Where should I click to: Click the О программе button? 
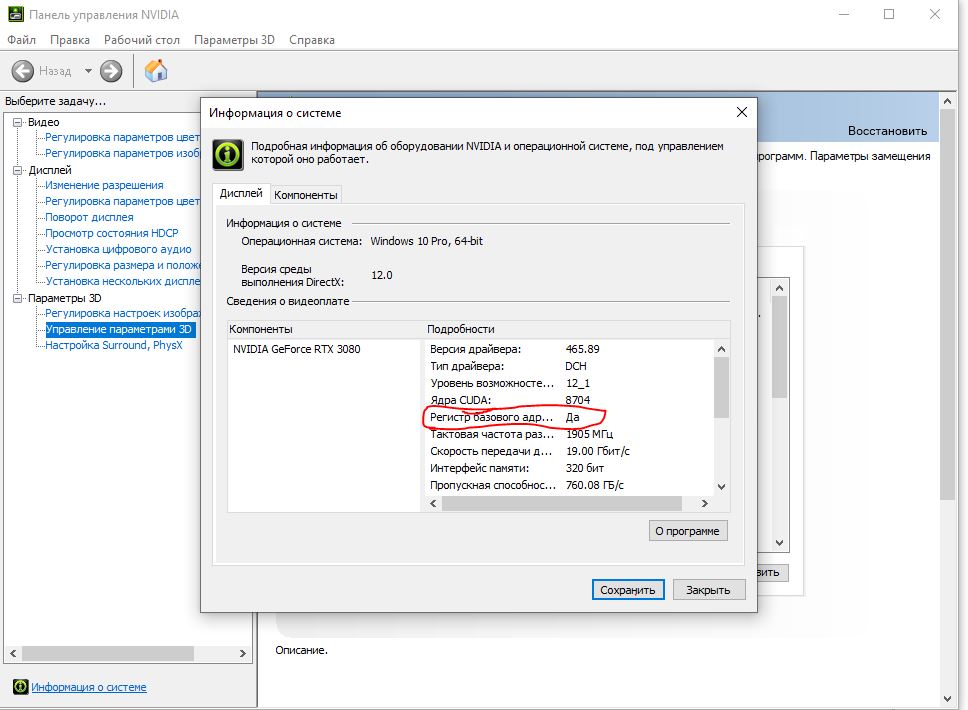(688, 531)
